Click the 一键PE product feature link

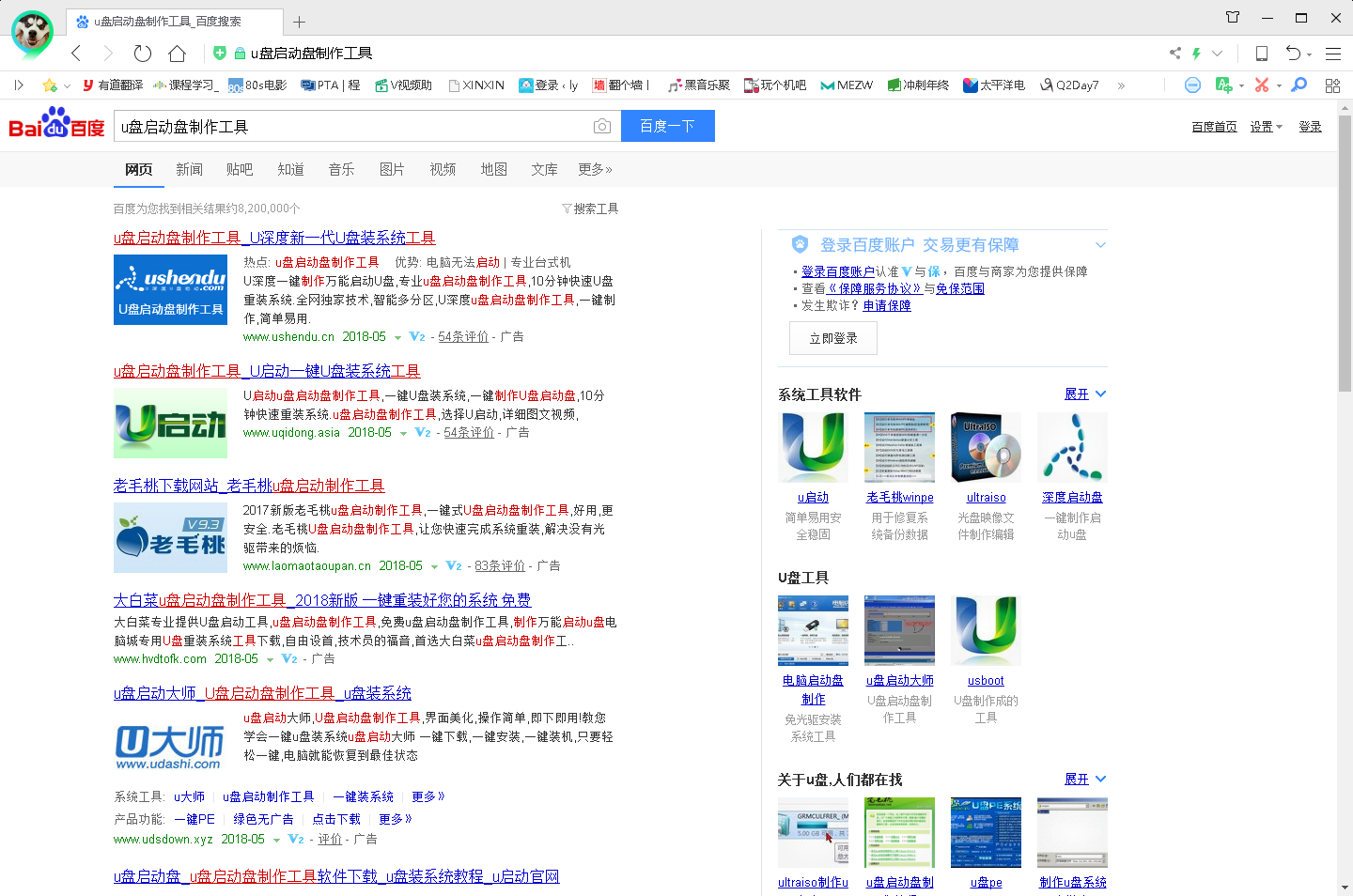pyautogui.click(x=194, y=819)
